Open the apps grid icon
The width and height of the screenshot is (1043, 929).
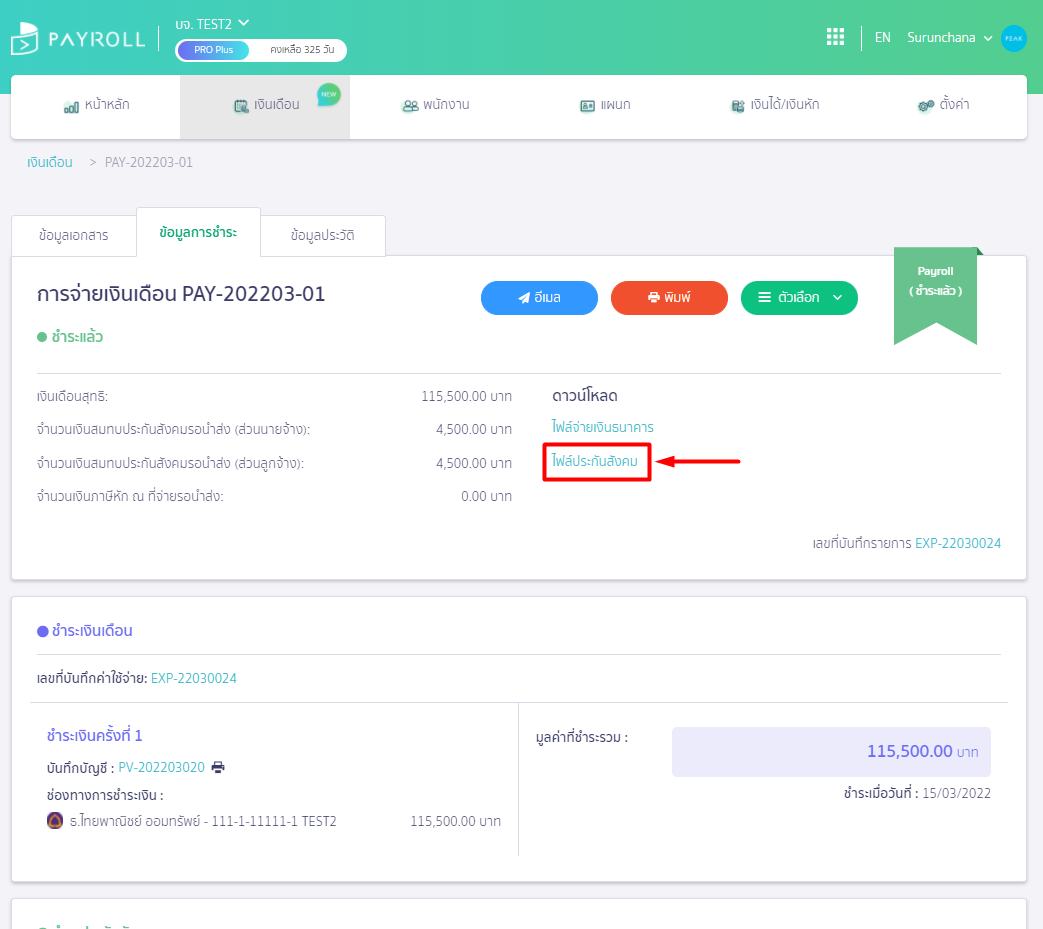click(835, 37)
